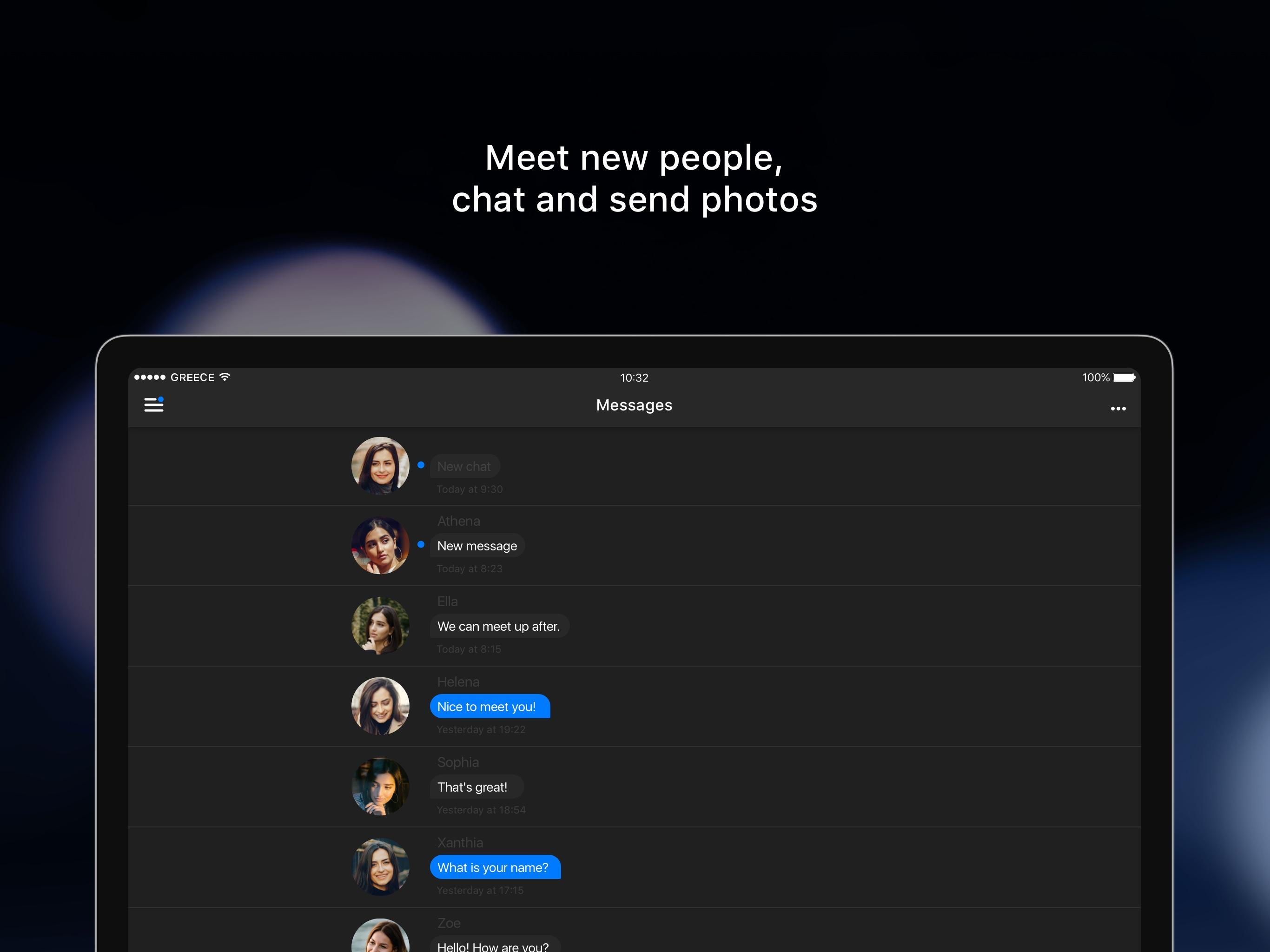
Task: Open Ella's profile picture
Action: (x=380, y=626)
